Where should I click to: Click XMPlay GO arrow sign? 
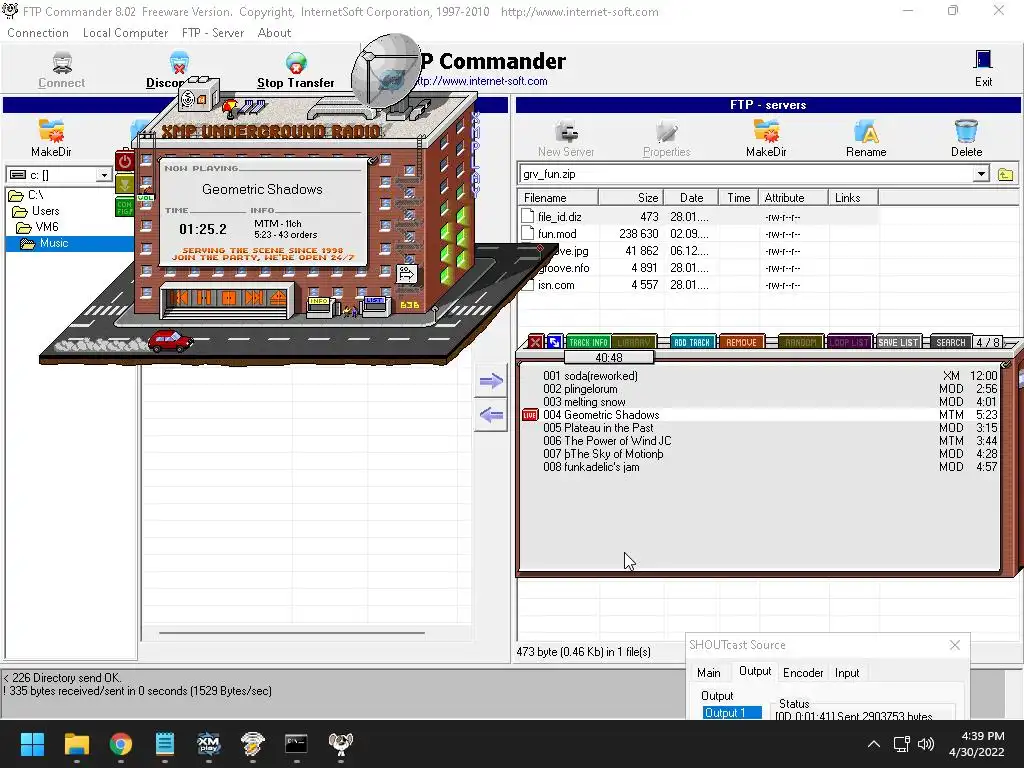click(x=407, y=273)
